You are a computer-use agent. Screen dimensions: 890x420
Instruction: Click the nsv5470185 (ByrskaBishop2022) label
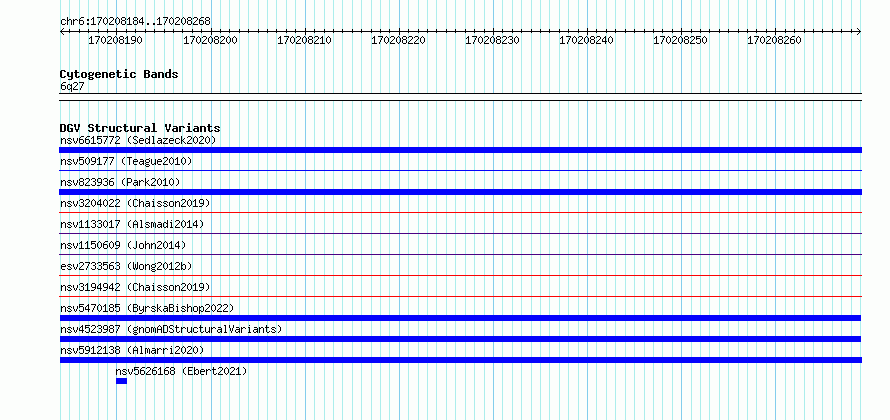[x=147, y=308]
